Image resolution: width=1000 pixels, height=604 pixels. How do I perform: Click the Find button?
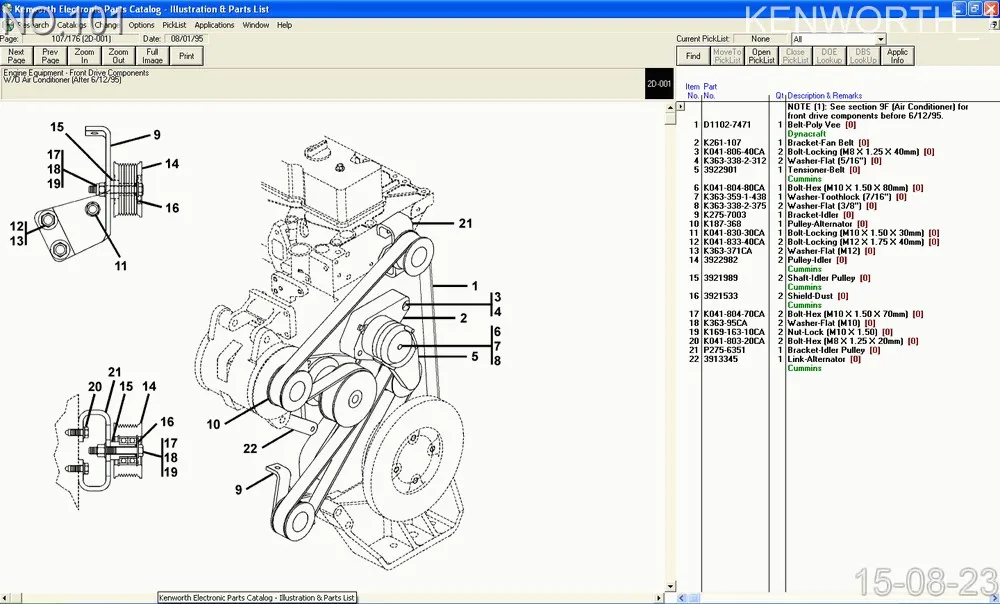[x=693, y=56]
